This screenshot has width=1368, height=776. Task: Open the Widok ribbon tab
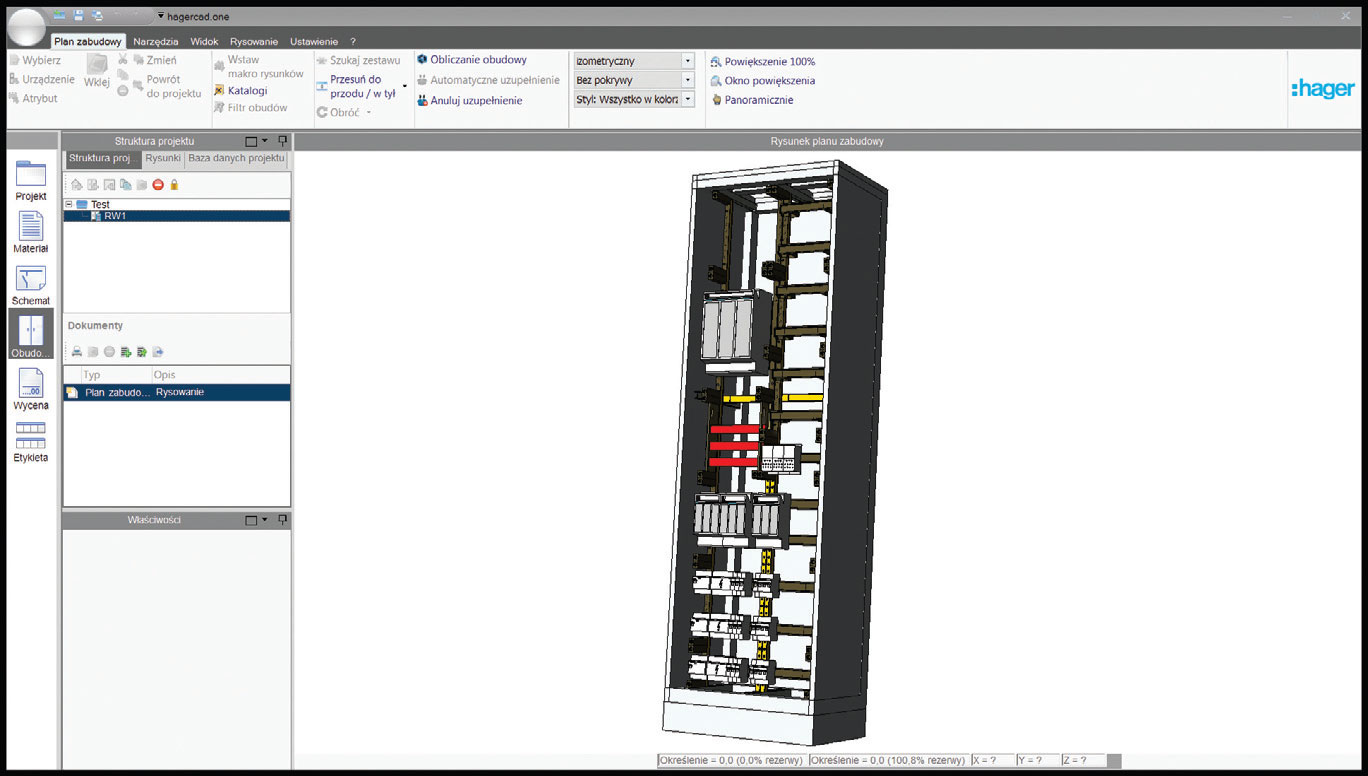point(204,41)
